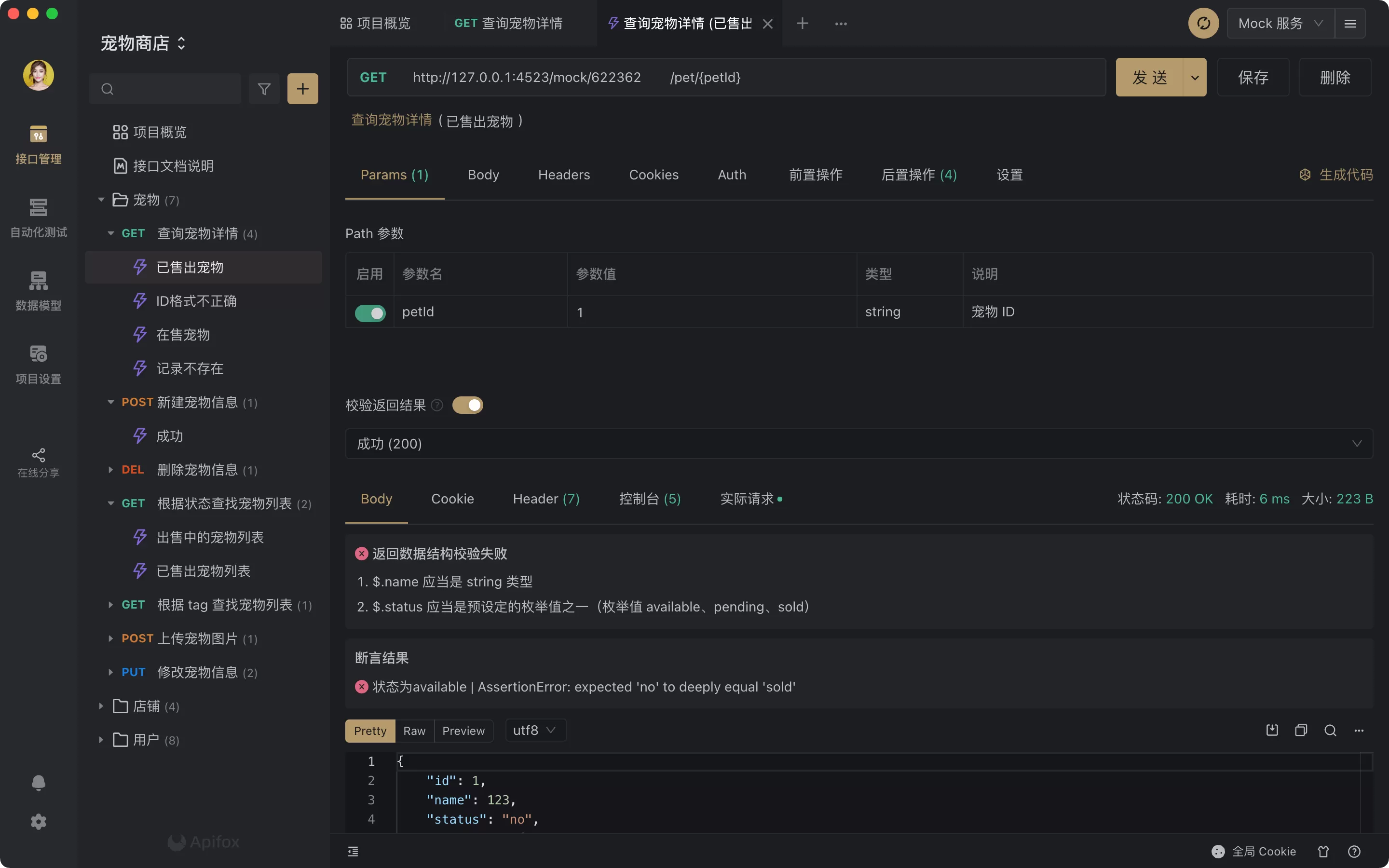The width and height of the screenshot is (1389, 868).
Task: Disable the petId path parameter toggle
Action: click(370, 312)
